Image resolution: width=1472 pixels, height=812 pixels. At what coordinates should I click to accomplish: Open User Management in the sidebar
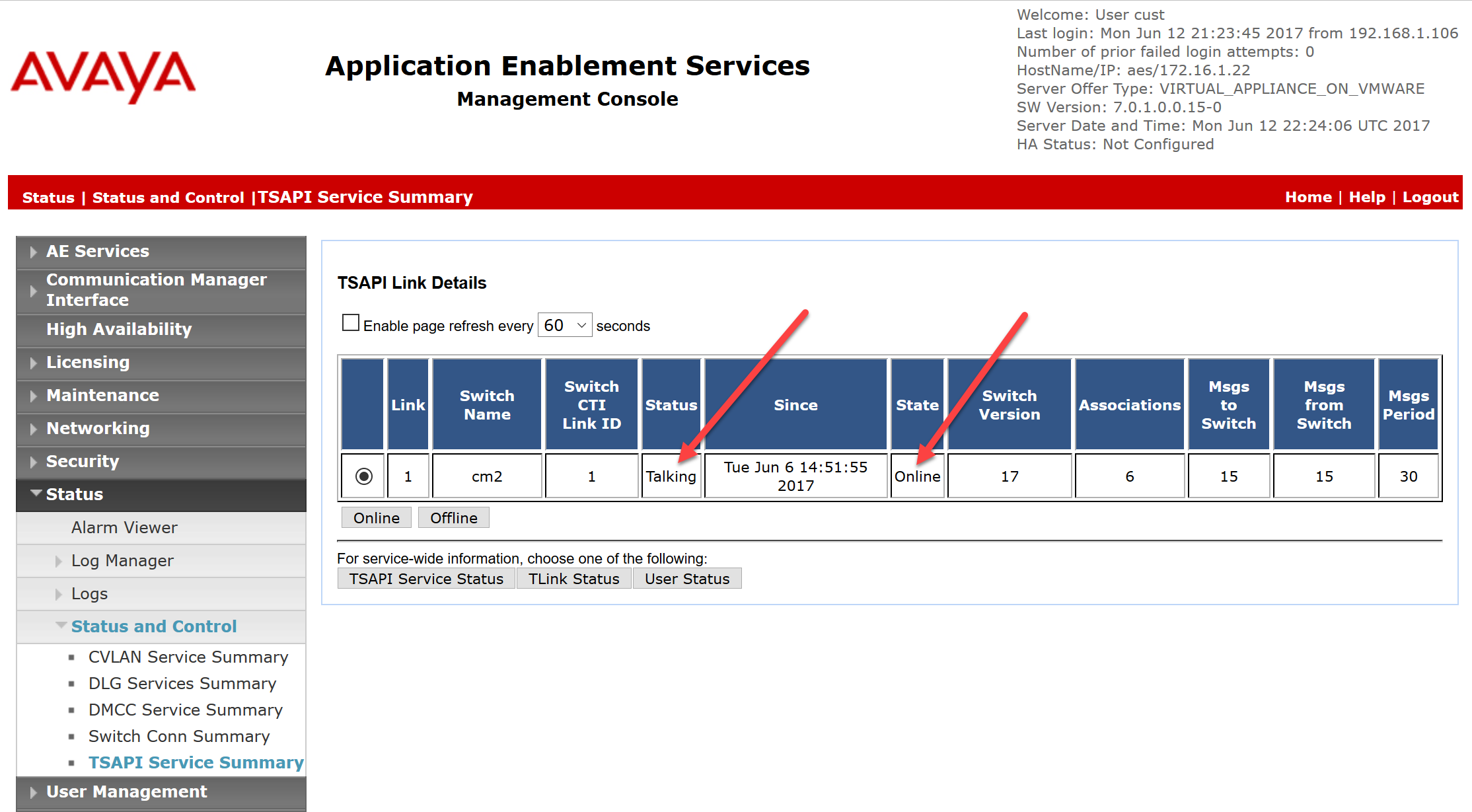pos(127,792)
